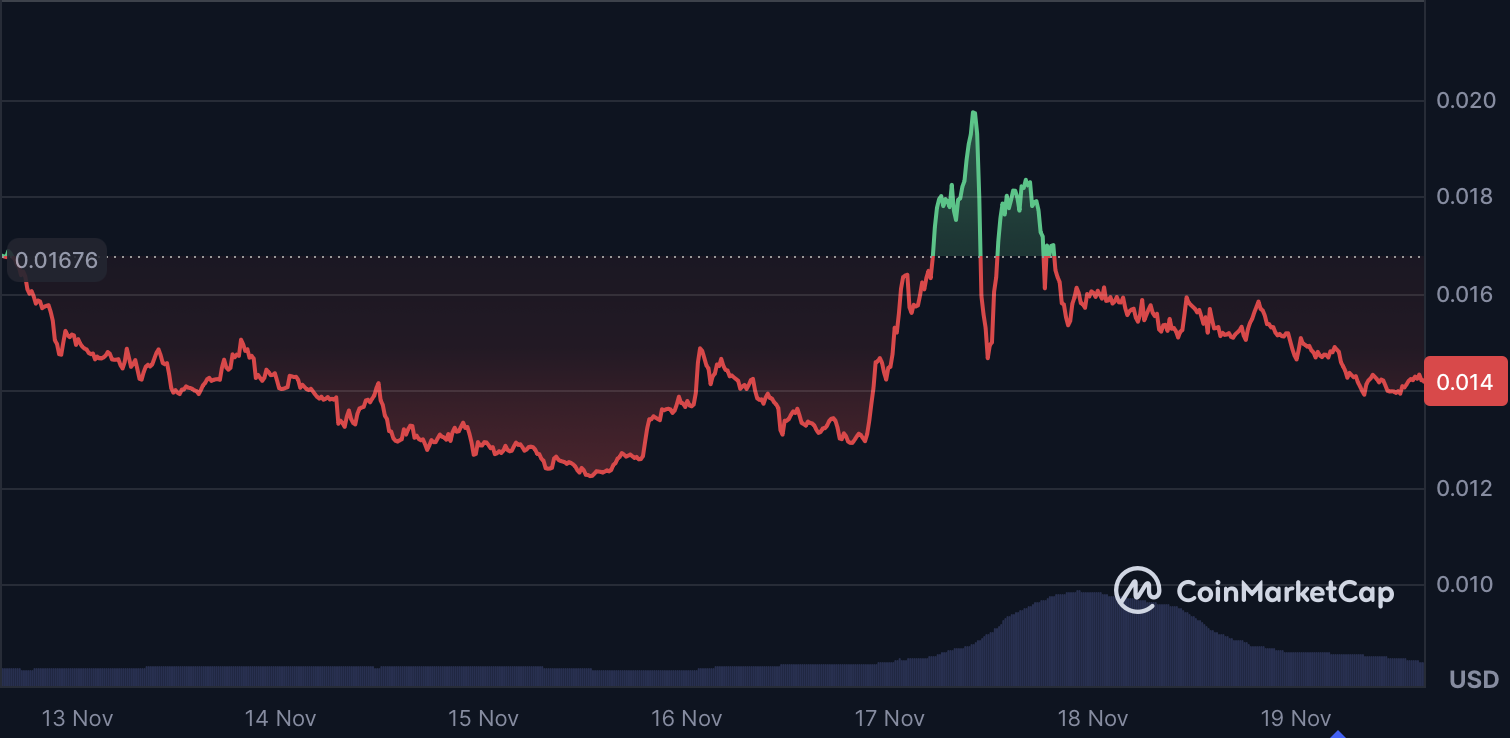Click the USD currency label

(1474, 680)
